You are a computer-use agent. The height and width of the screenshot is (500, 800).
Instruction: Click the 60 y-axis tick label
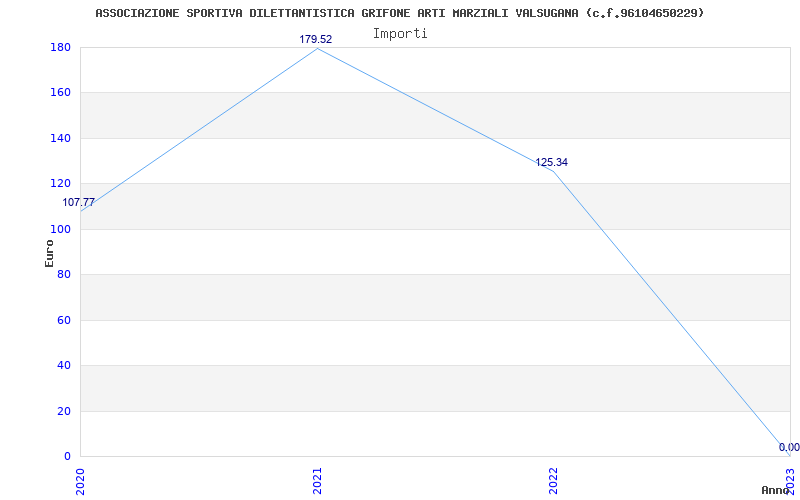tap(64, 320)
